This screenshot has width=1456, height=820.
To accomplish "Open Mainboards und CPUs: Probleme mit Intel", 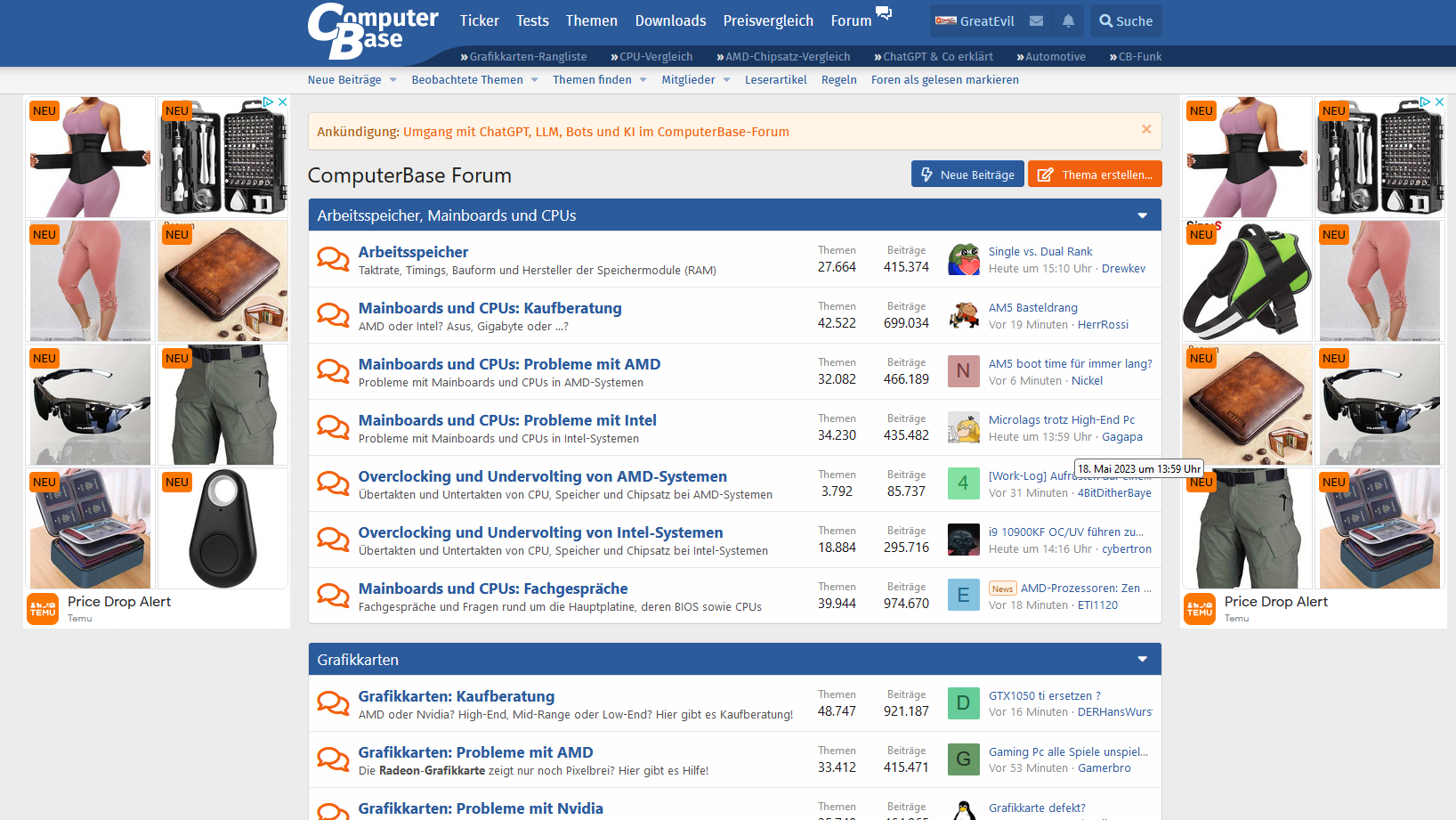I will [507, 420].
